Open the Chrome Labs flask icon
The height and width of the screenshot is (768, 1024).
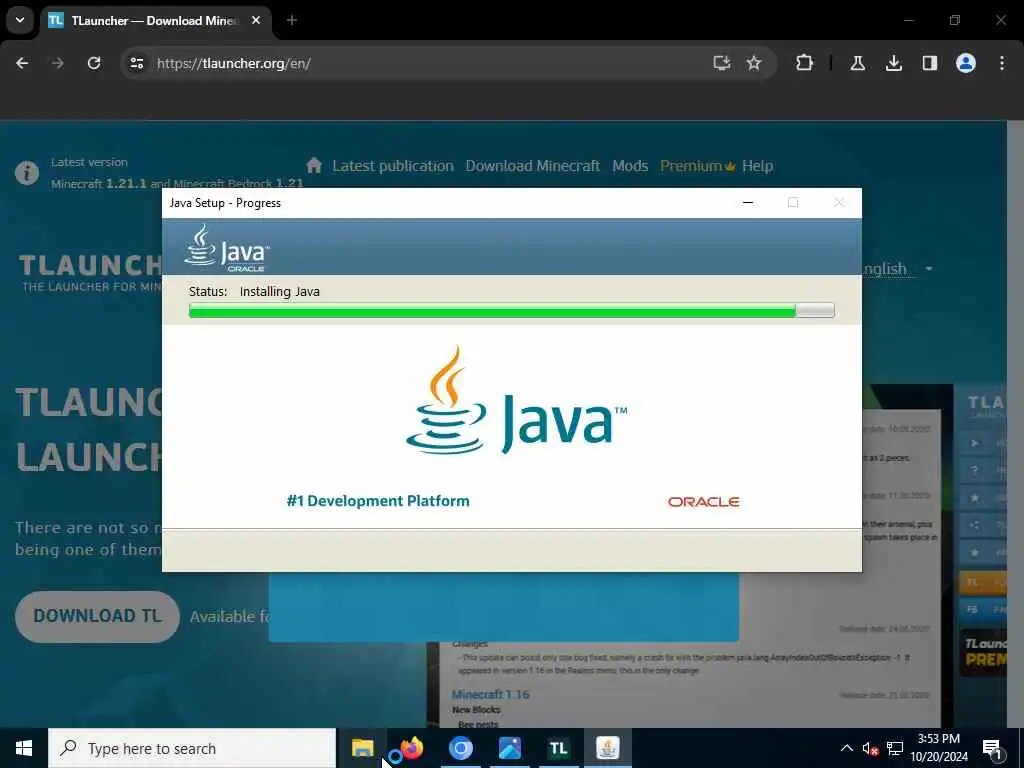pos(857,63)
